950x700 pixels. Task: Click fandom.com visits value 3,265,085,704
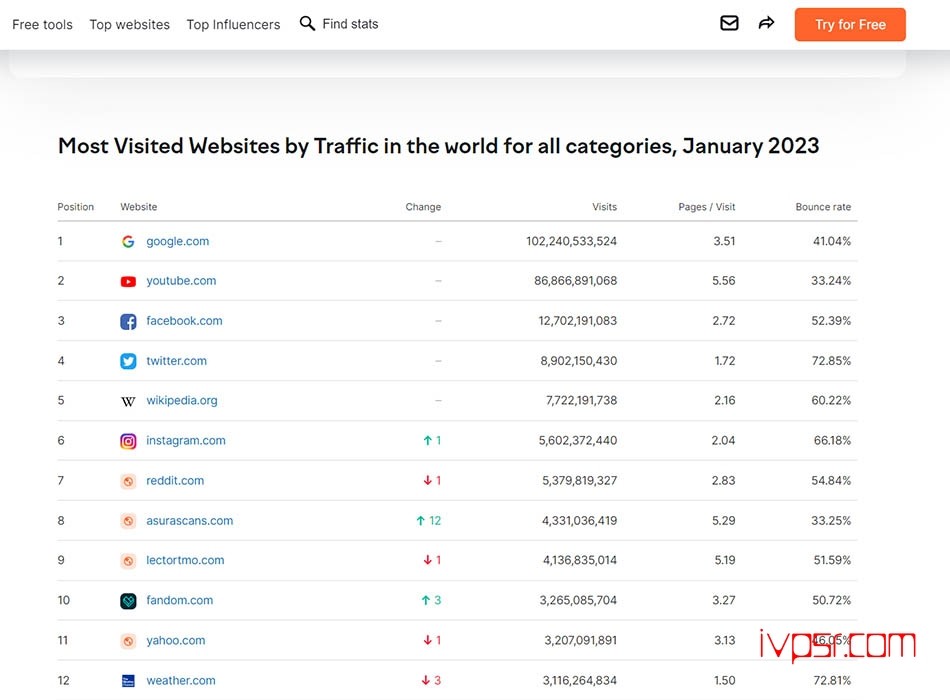coord(578,600)
